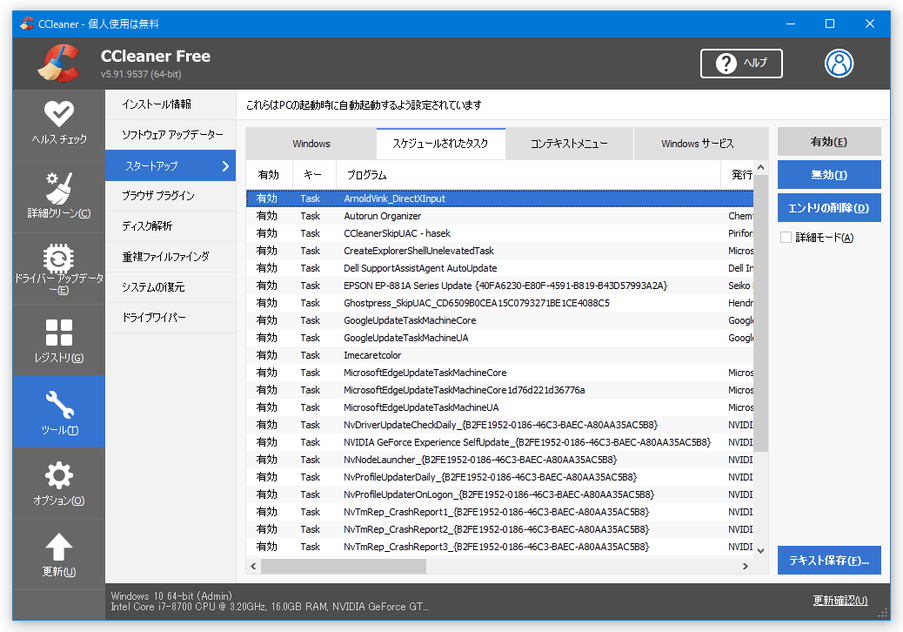Click the horizontal scrollbar right arrow
Screen dimensions: 903x632
[745, 566]
